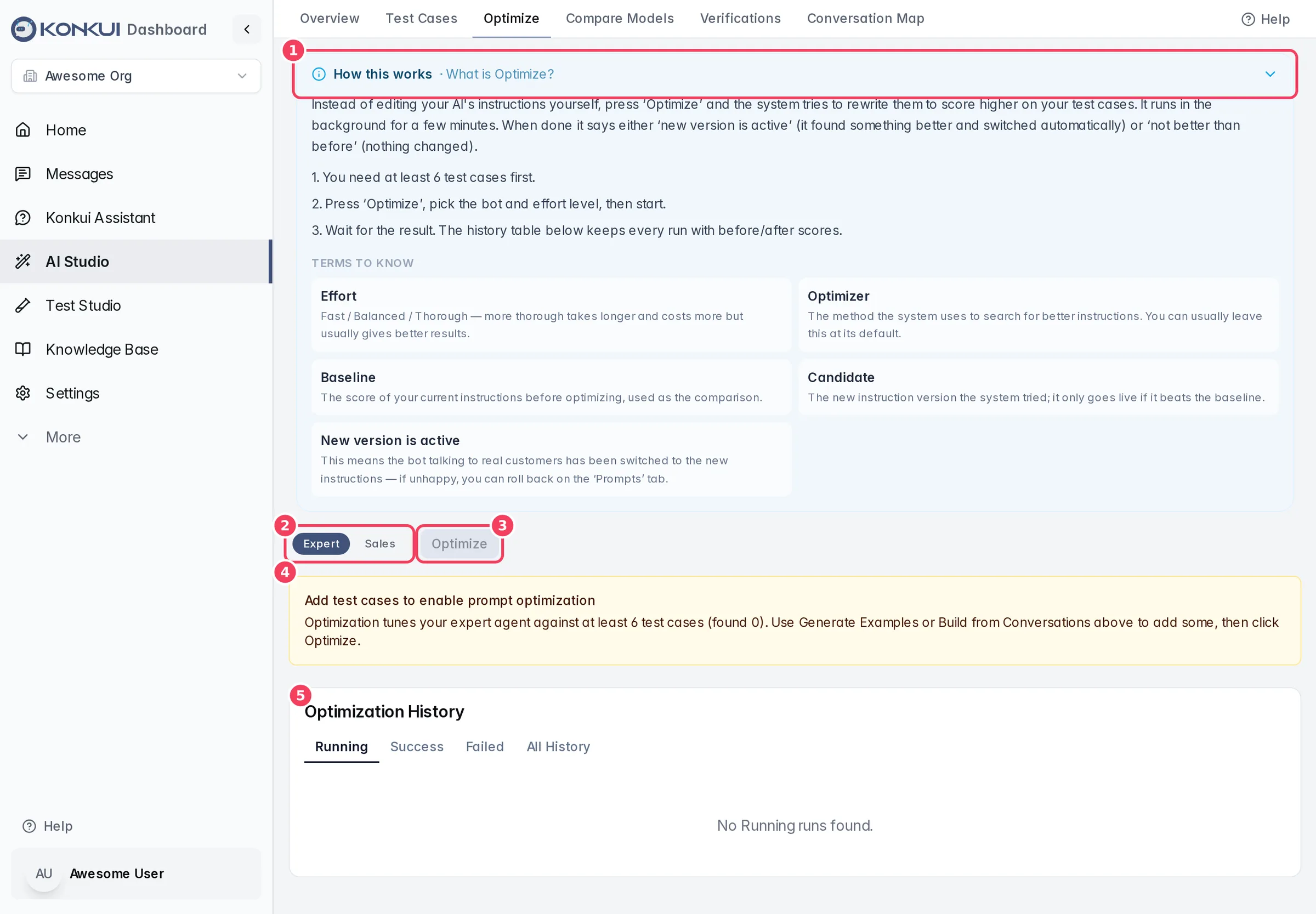Click the Candidate term card

point(1038,387)
